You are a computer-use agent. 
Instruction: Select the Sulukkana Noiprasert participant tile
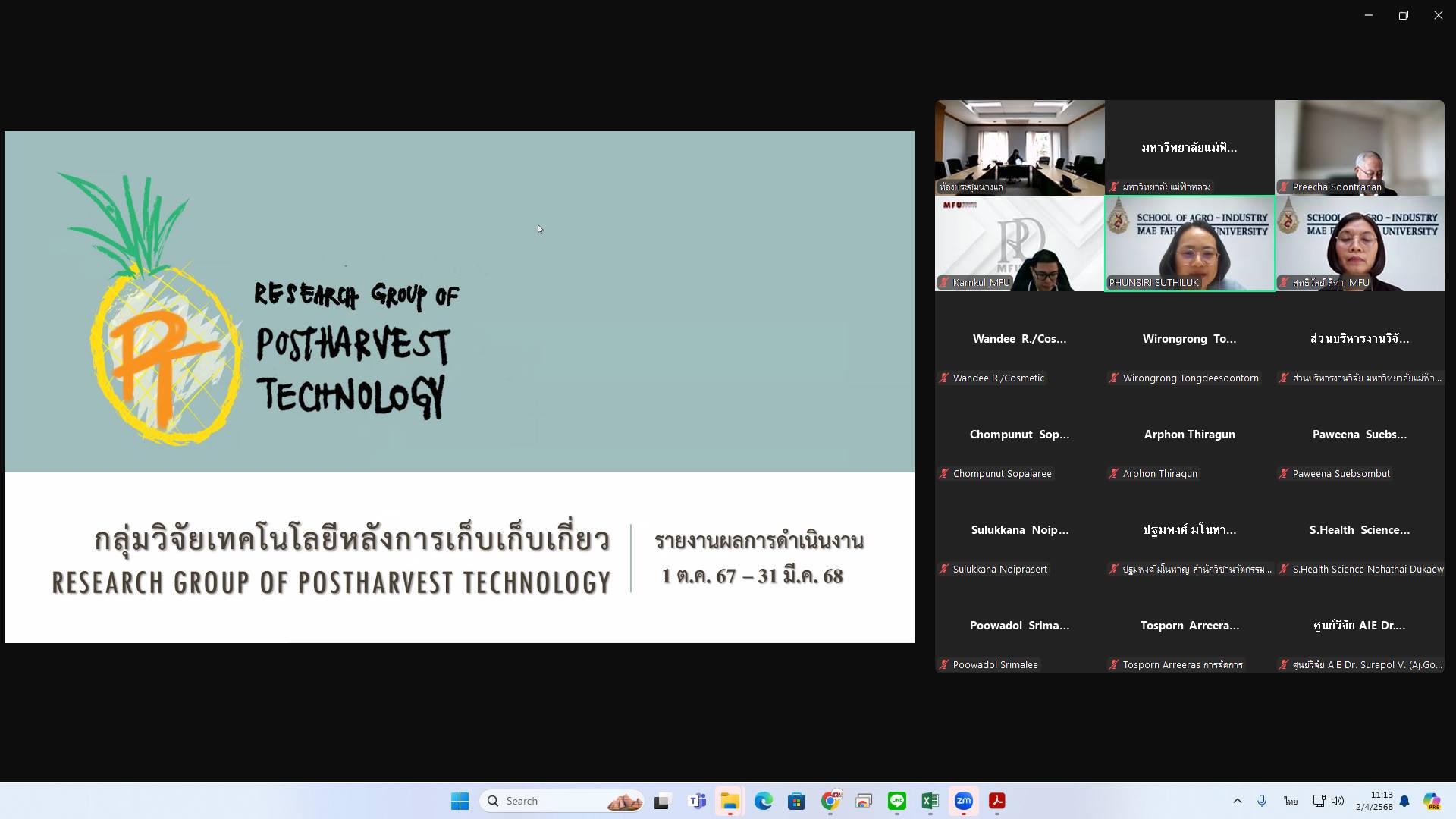[x=1020, y=530]
